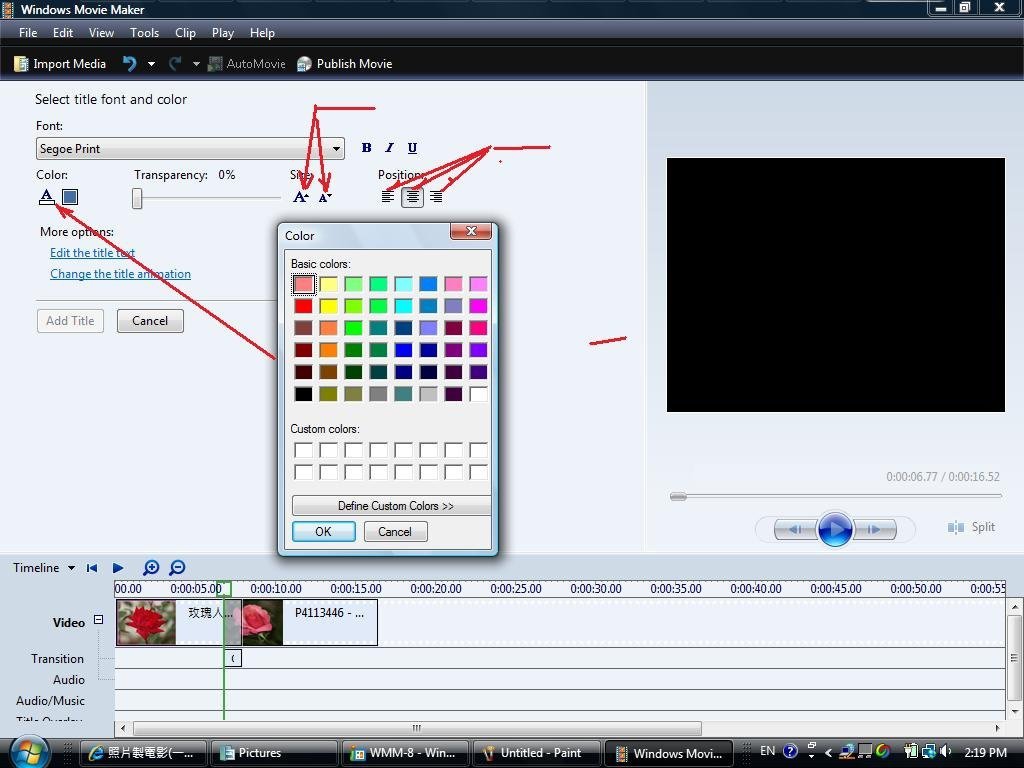
Task: Open the Edit menu
Action: [x=63, y=33]
